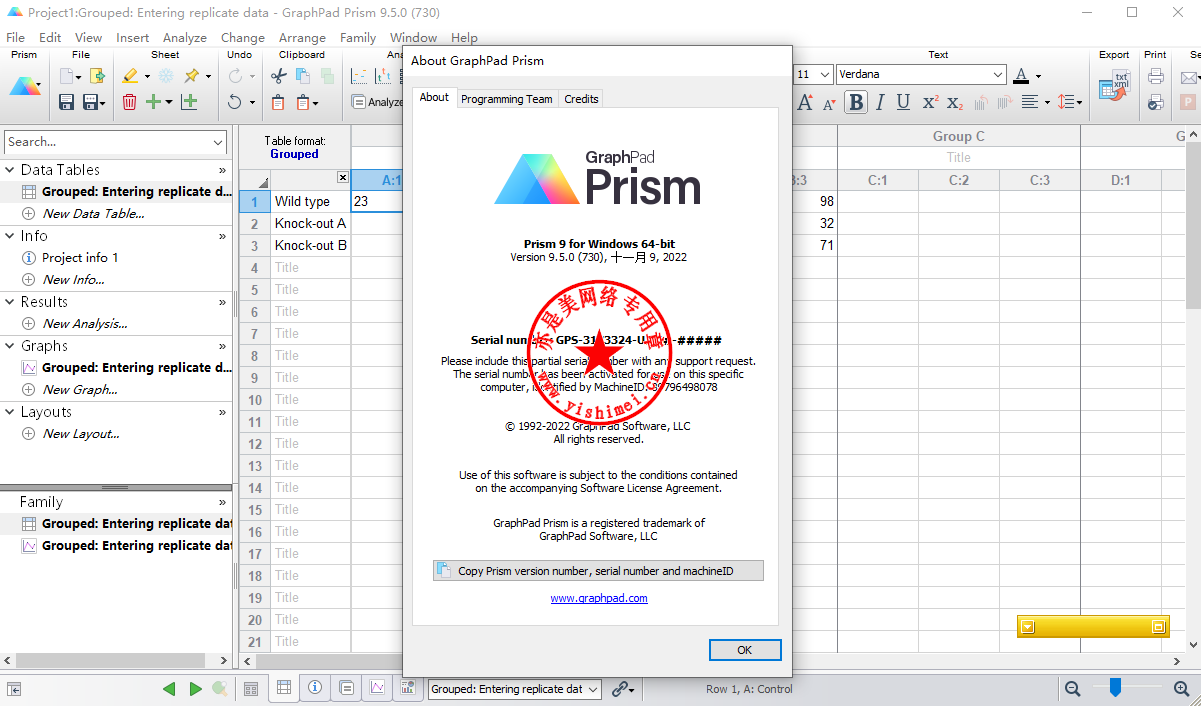Toggle Bold formatting
The height and width of the screenshot is (706, 1201).
[856, 102]
